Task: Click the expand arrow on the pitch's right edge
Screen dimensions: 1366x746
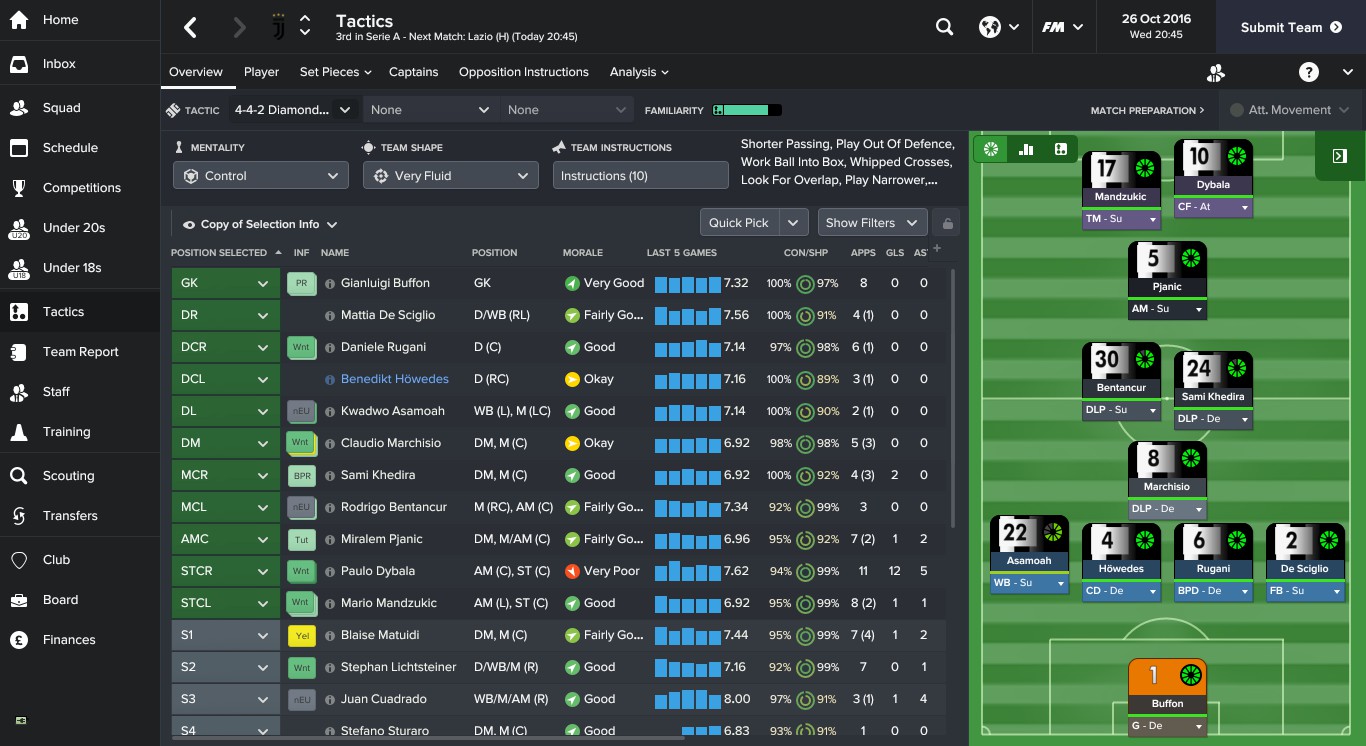Action: coord(1340,157)
